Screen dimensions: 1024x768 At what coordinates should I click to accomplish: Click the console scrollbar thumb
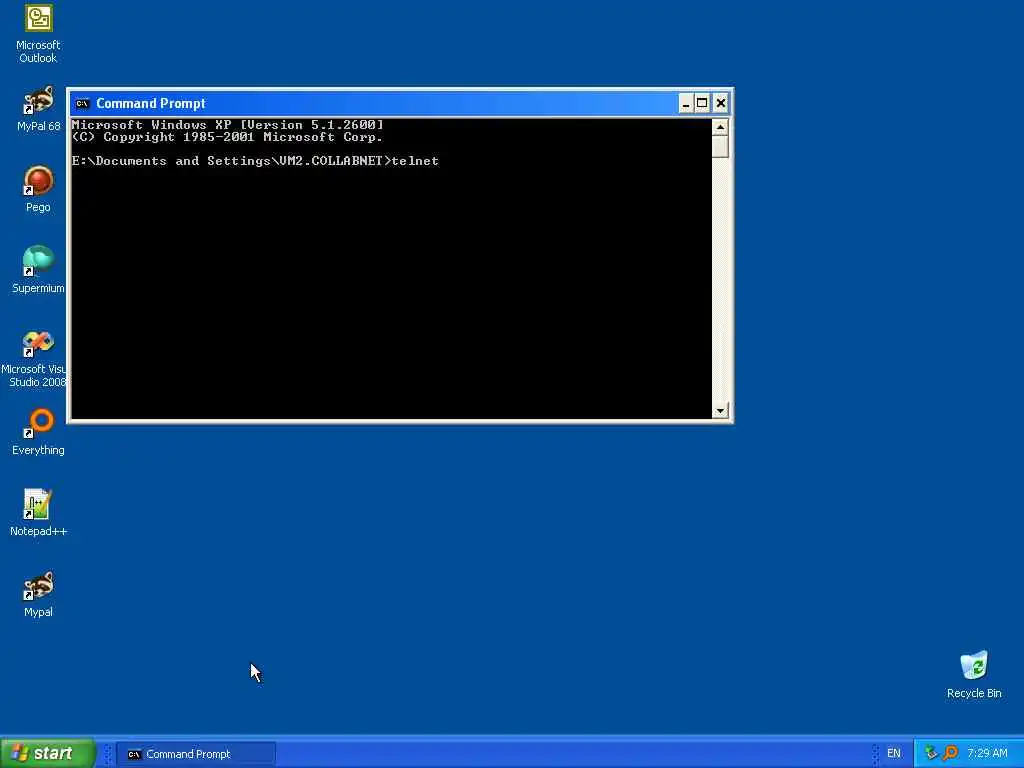pos(720,147)
